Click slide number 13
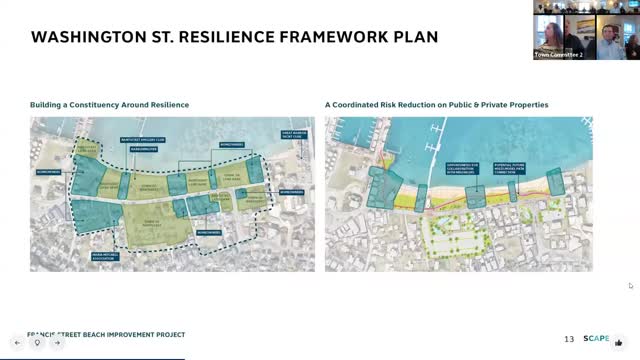Image resolution: width=640 pixels, height=360 pixels. pyautogui.click(x=569, y=339)
